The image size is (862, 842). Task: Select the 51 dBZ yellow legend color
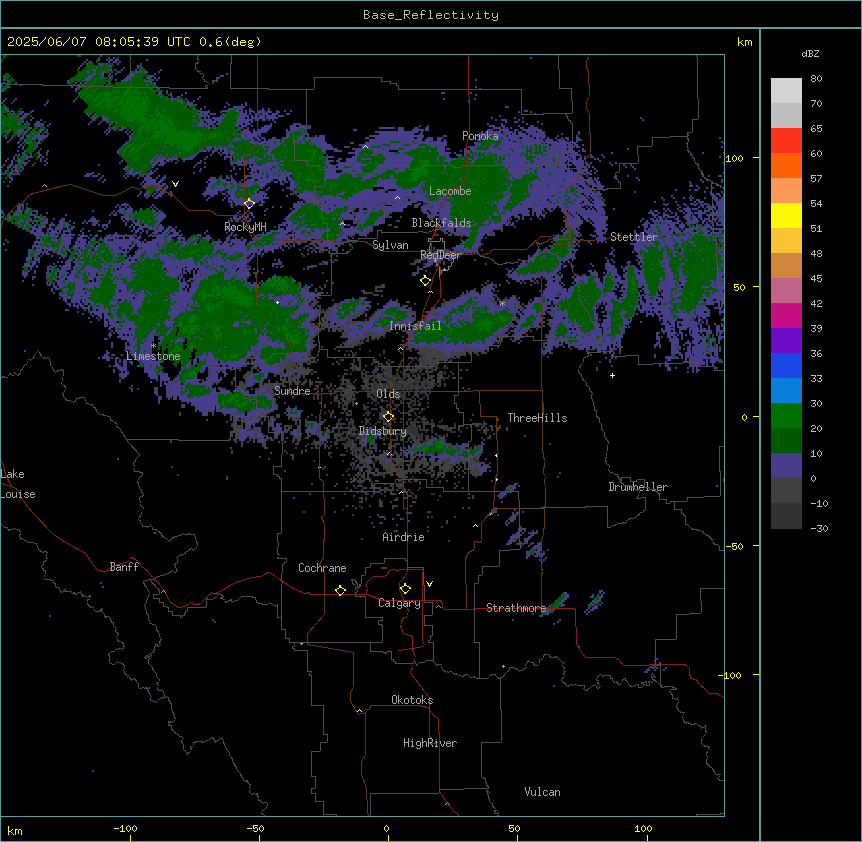[x=786, y=215]
